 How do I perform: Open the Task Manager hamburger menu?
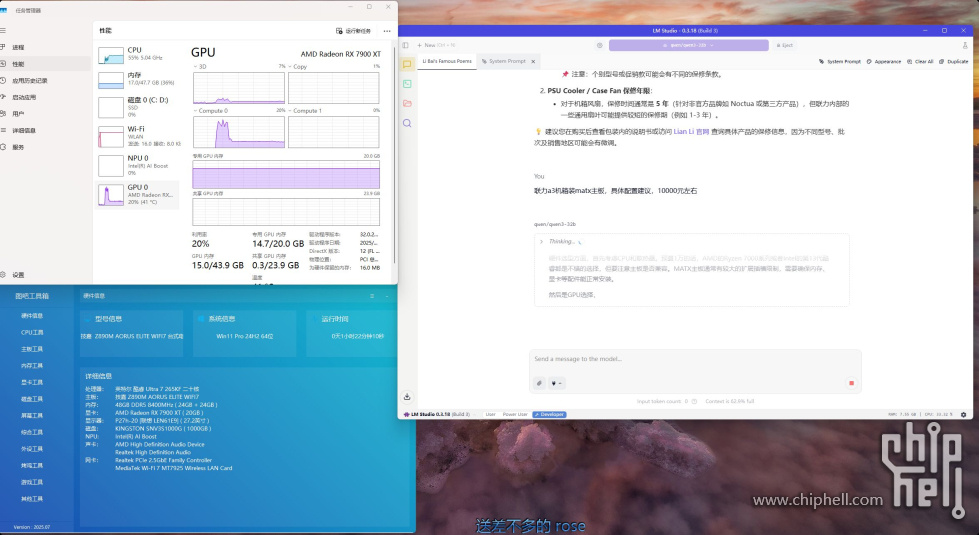(3, 30)
